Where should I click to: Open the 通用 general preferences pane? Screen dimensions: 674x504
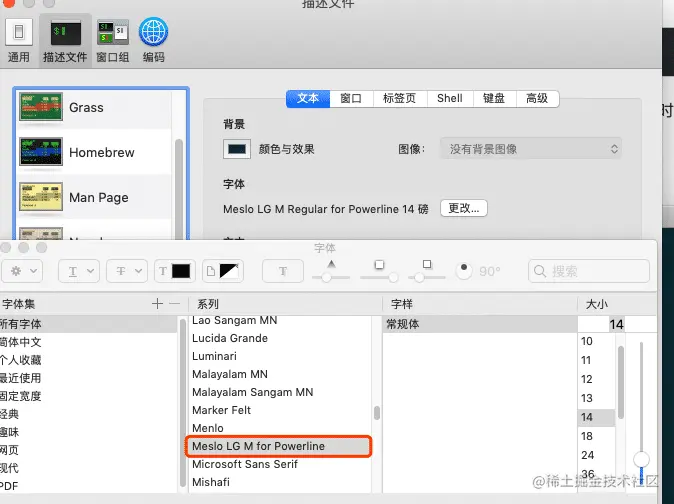pyautogui.click(x=18, y=40)
